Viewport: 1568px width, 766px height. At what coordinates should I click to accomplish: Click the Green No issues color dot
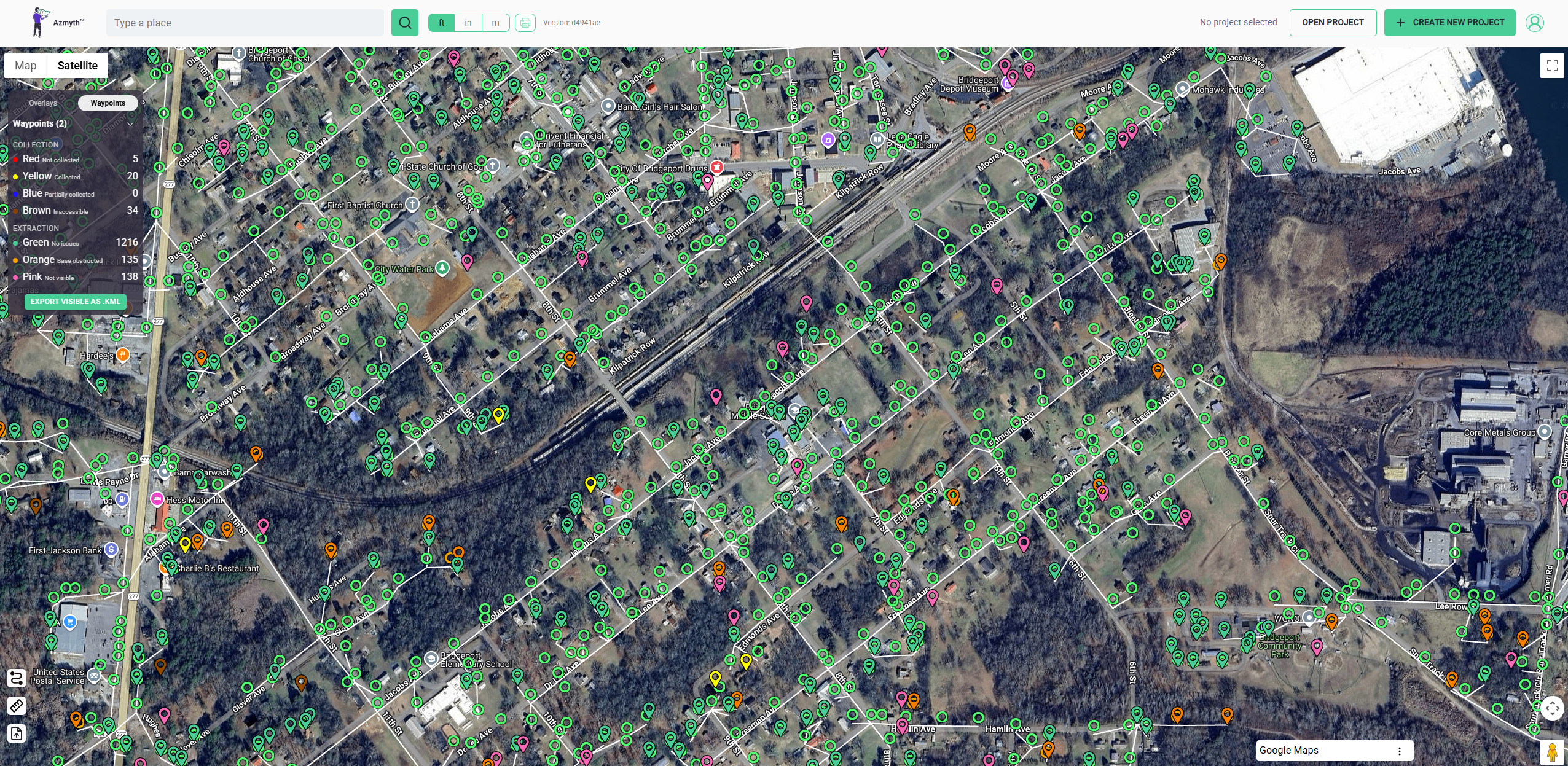click(15, 243)
